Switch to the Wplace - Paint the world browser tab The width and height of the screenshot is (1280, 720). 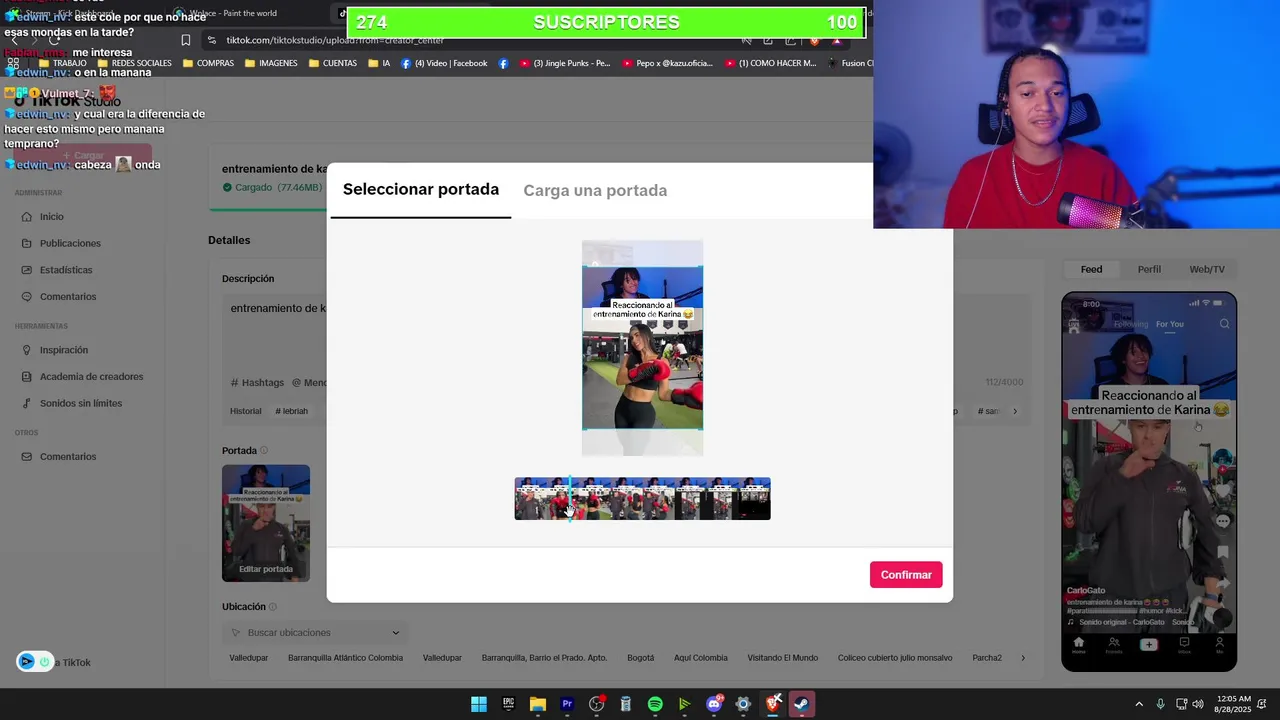(232, 13)
